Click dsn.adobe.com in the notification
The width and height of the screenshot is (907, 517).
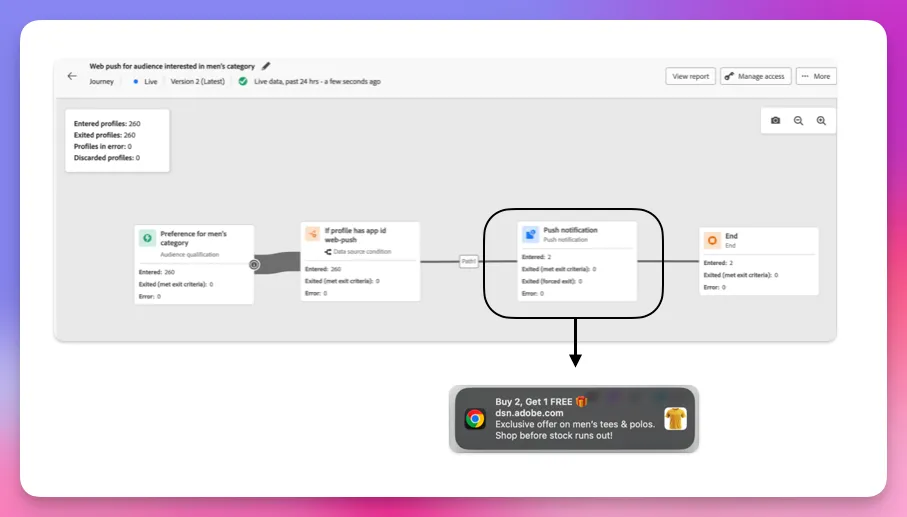click(529, 413)
